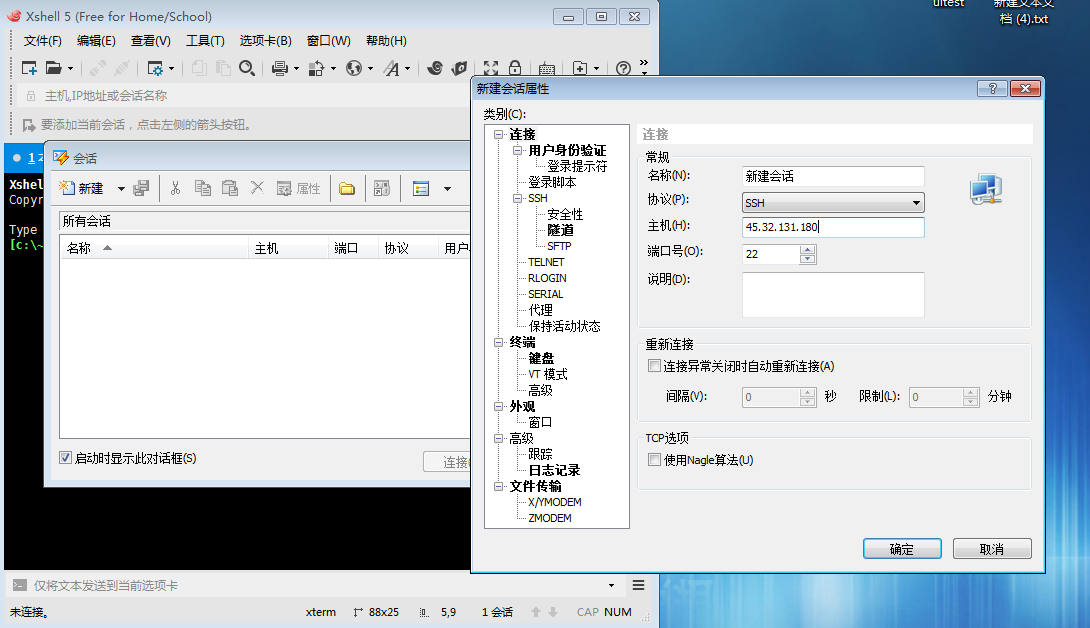
Task: Click the add-current-session arrow icon in the links bar
Action: click(x=29, y=125)
